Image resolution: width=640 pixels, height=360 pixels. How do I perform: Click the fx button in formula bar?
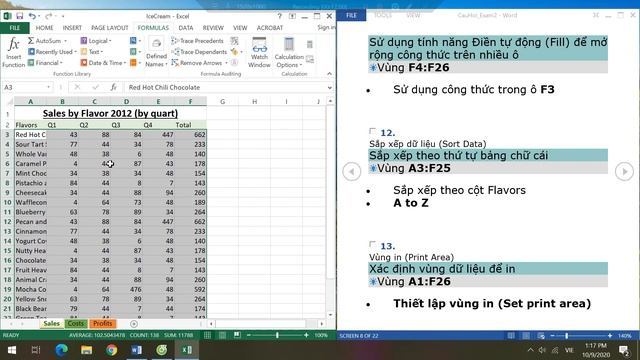coord(113,87)
